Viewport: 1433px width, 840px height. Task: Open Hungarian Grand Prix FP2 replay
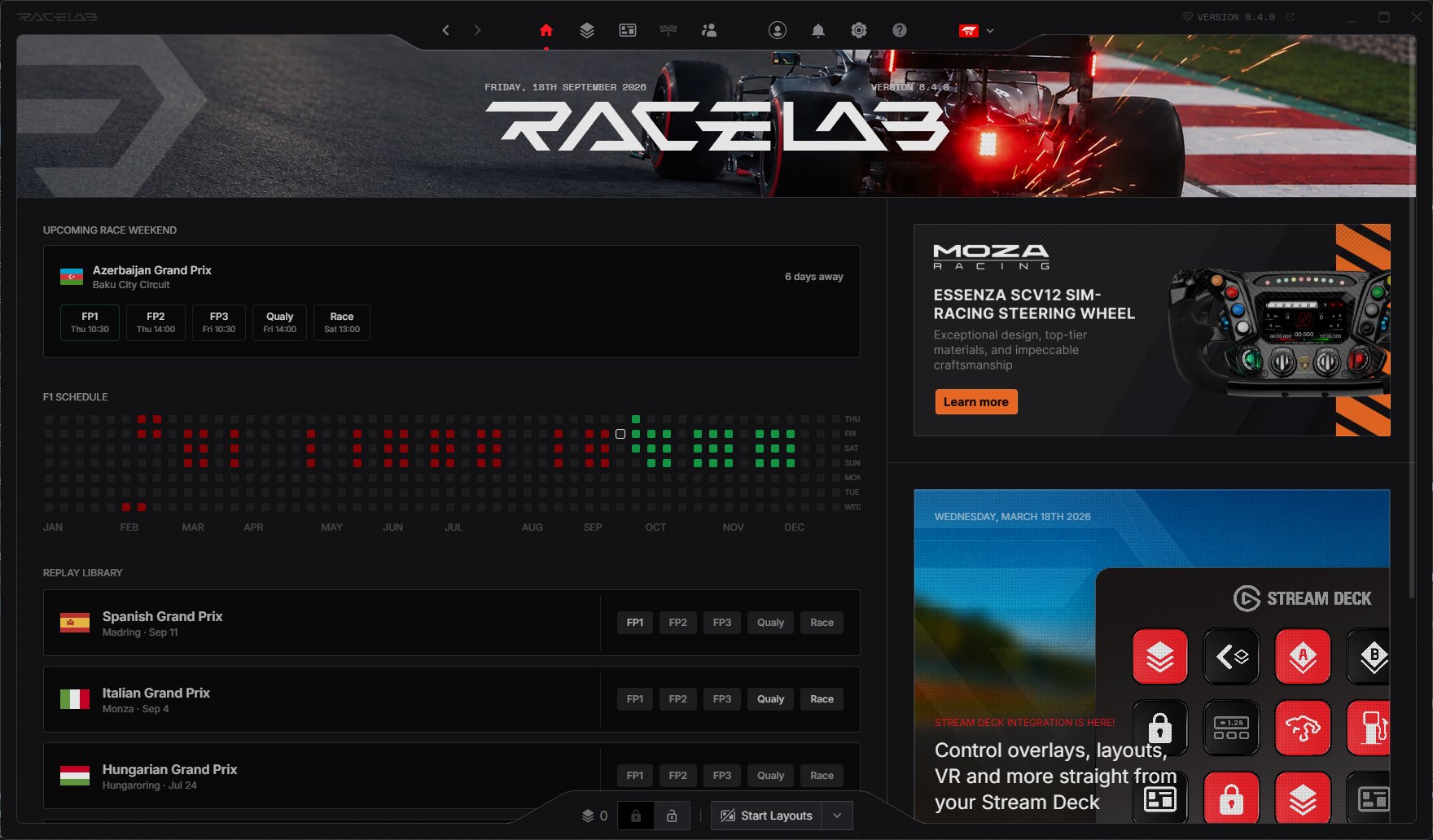(x=677, y=776)
